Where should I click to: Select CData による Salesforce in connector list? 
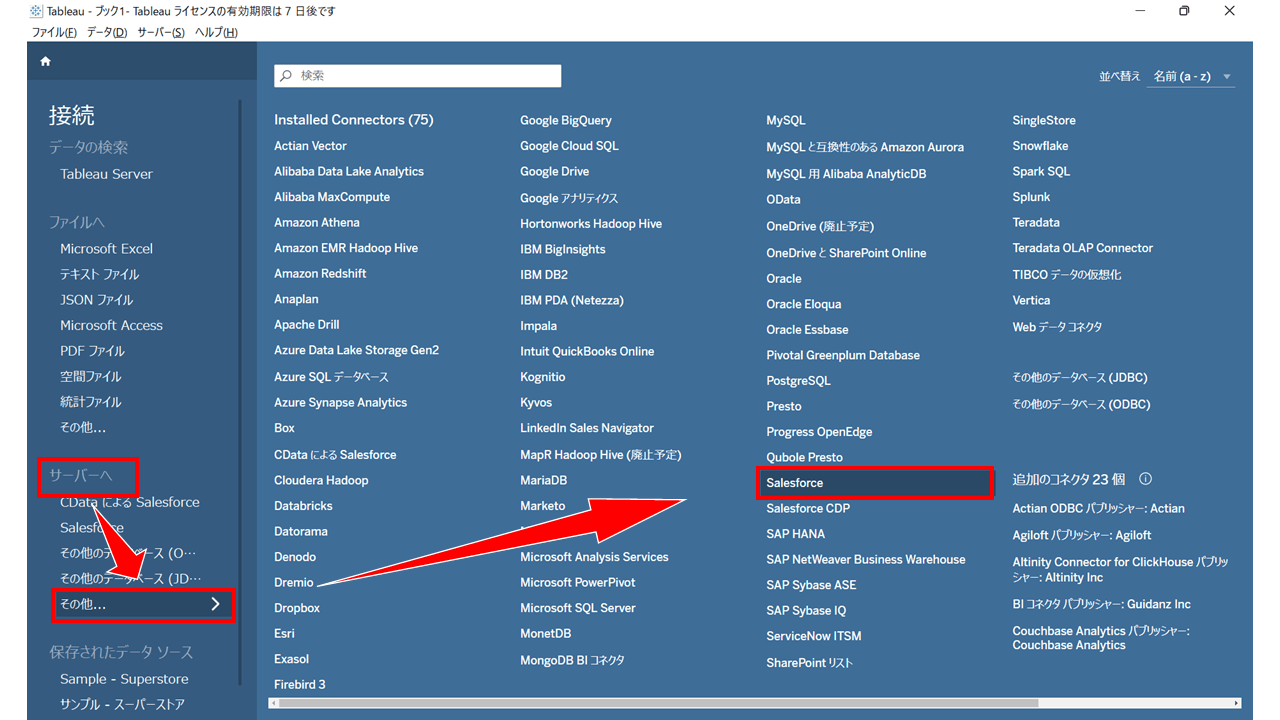coord(335,455)
